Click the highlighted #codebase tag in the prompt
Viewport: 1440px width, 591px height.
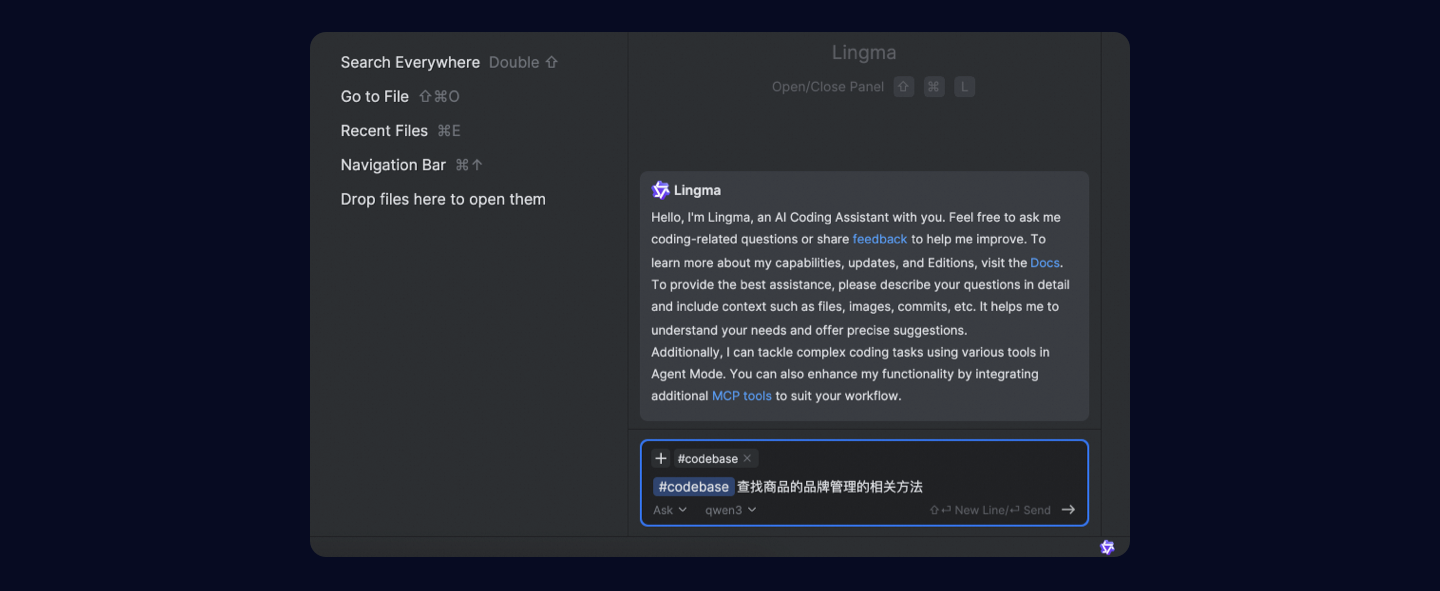pos(694,487)
